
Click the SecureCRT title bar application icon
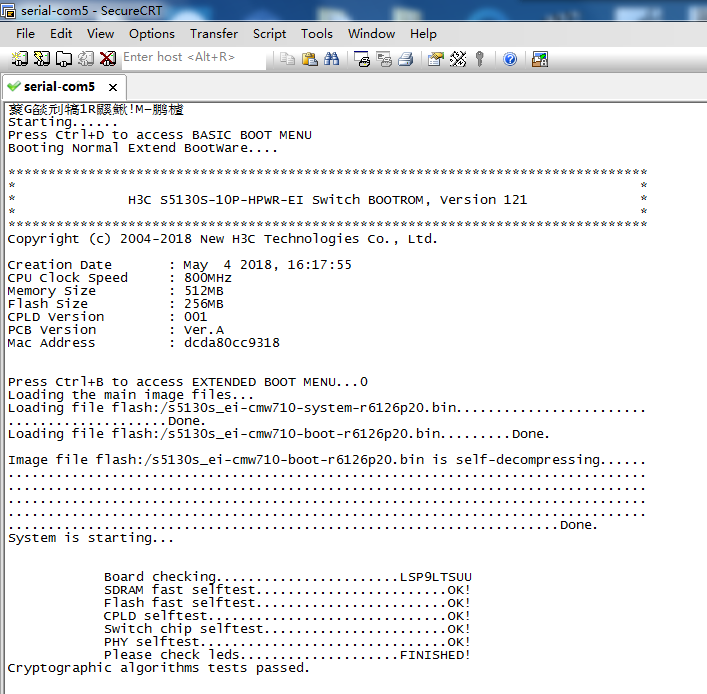8,10
